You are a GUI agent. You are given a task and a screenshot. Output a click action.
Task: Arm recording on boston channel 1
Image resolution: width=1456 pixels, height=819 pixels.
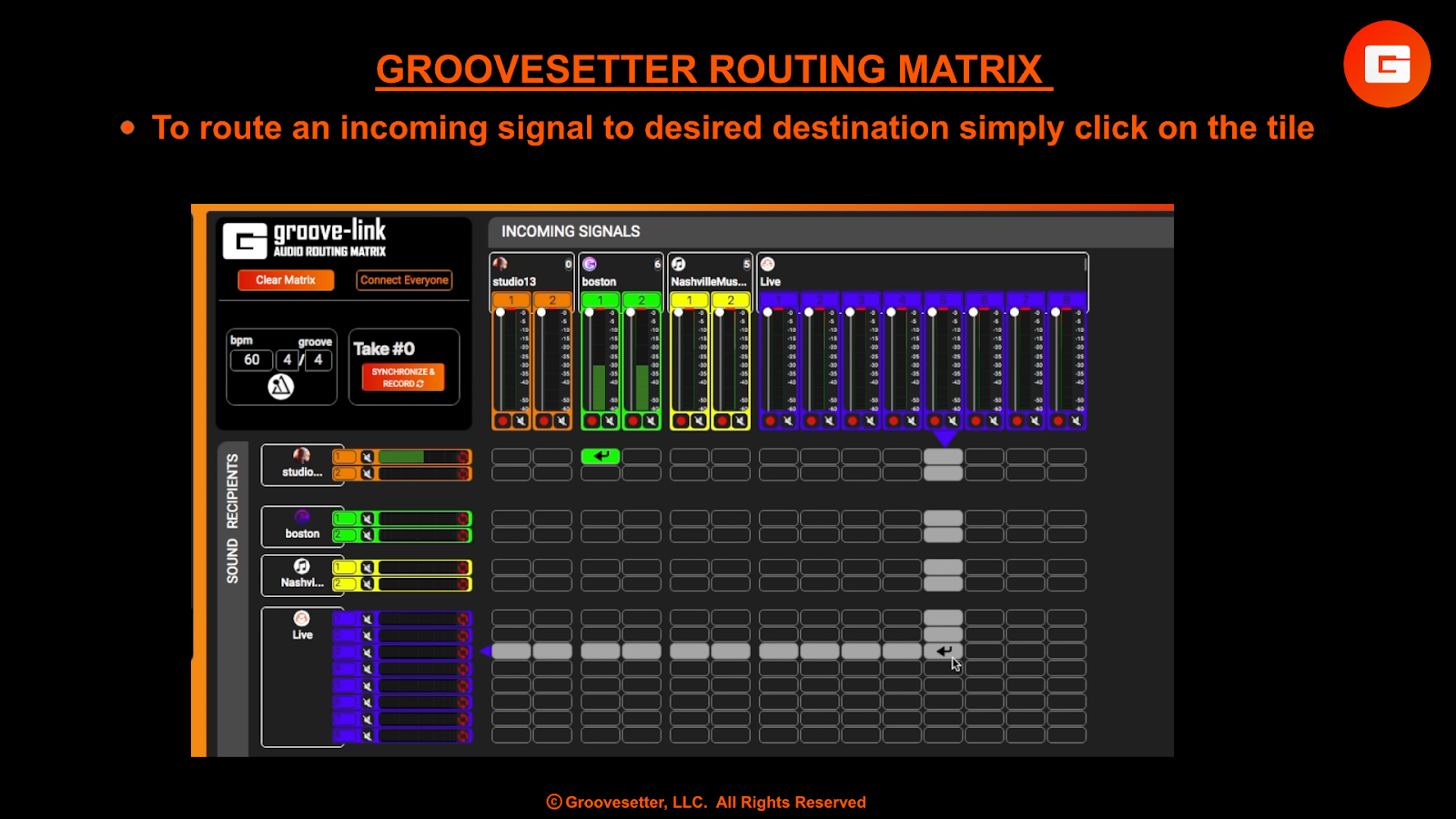pos(592,420)
